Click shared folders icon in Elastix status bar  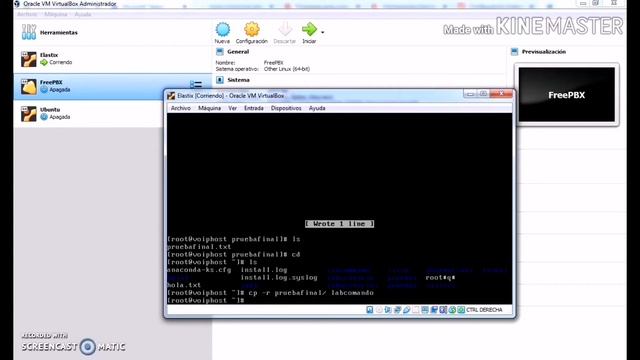pyautogui.click(x=416, y=310)
